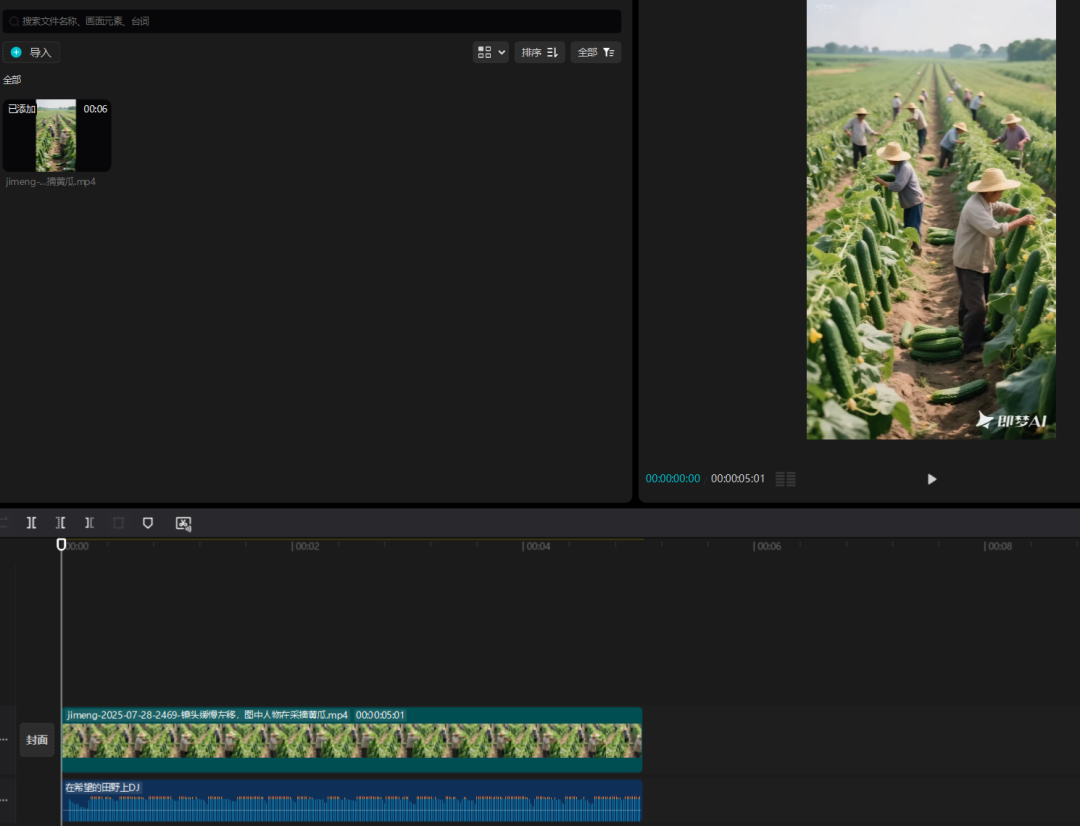This screenshot has width=1080, height=826.
Task: Select the 全部 category label in media panel
Action: click(x=12, y=80)
